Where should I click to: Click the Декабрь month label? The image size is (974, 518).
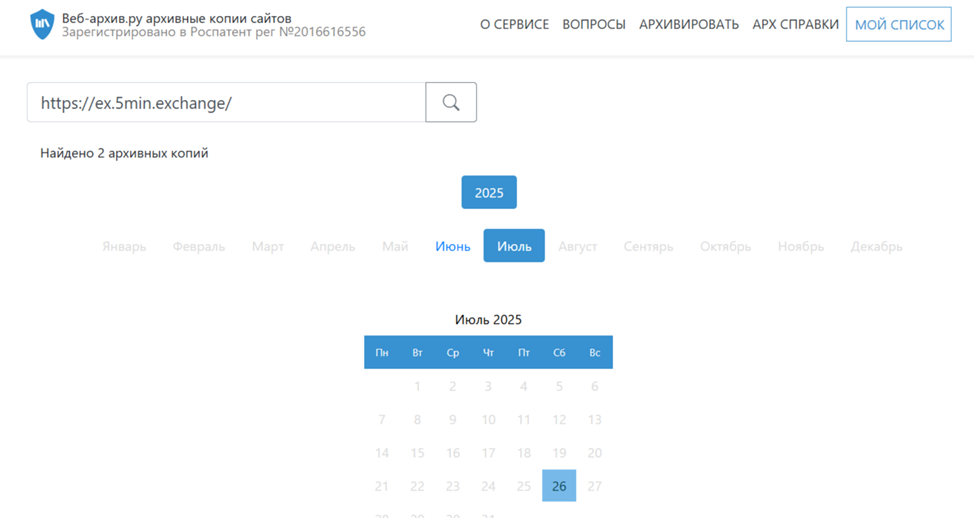tap(876, 247)
